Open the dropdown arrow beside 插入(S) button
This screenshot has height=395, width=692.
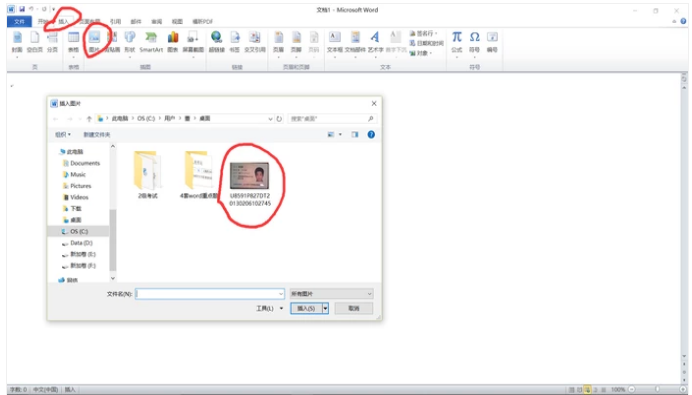coord(325,308)
